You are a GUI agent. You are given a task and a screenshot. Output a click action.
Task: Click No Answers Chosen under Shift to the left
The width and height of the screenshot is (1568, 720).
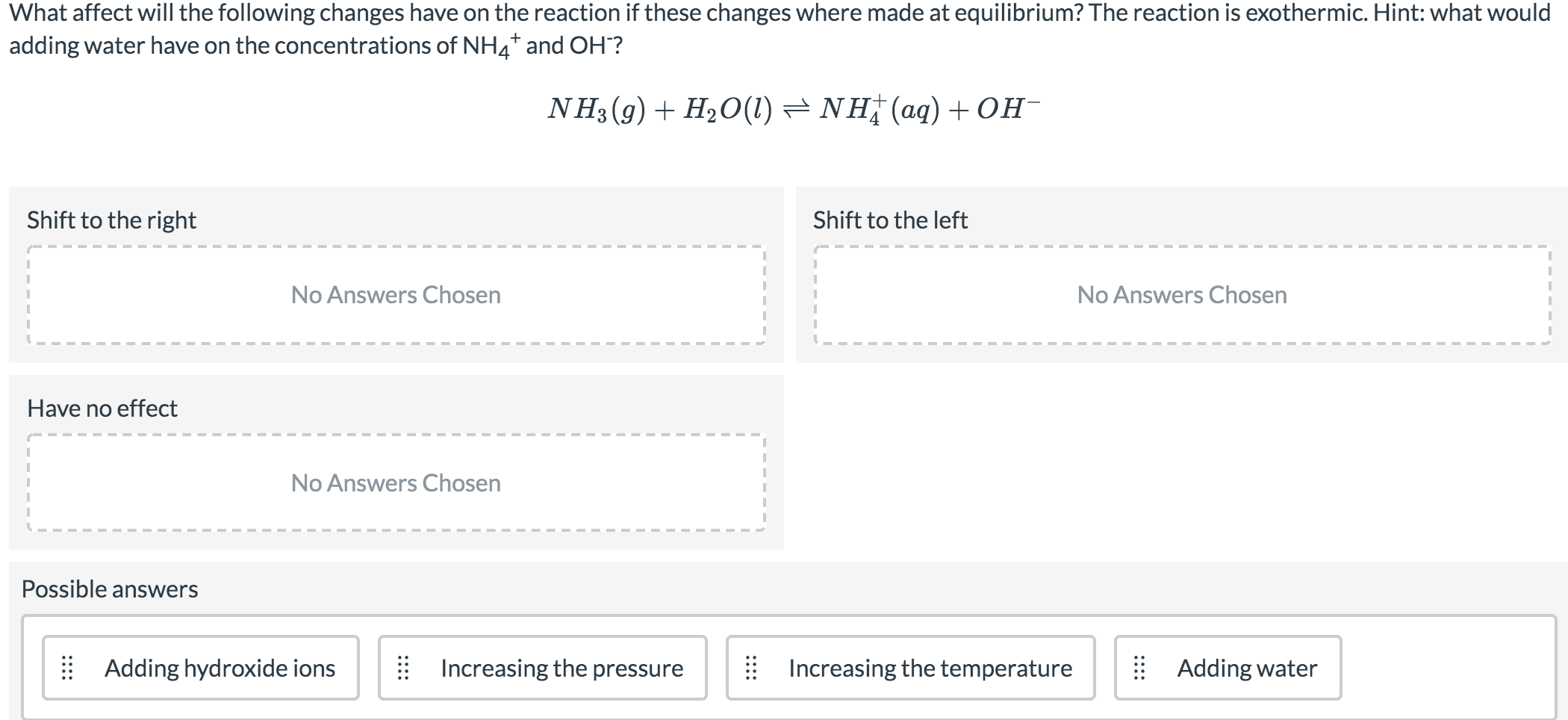(x=1182, y=294)
